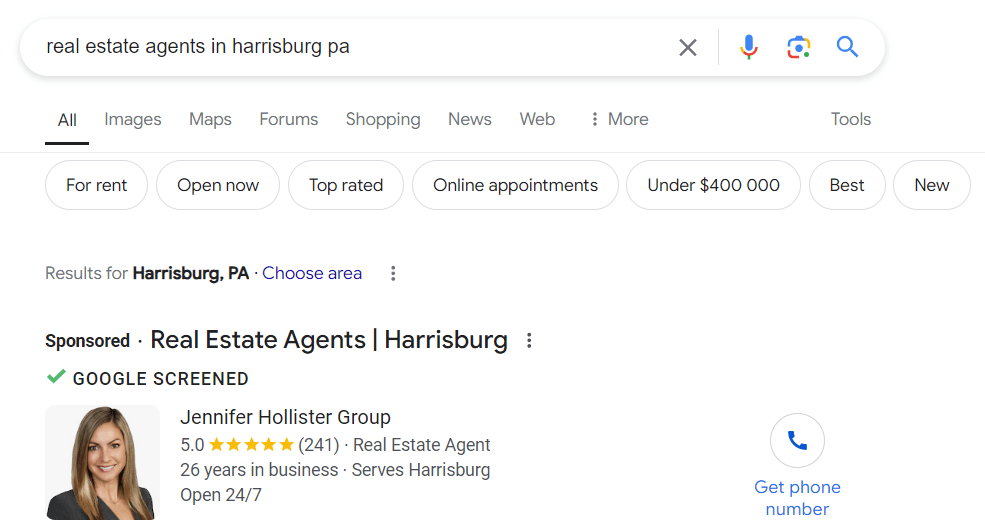Enable the Online appointments filter

click(515, 185)
